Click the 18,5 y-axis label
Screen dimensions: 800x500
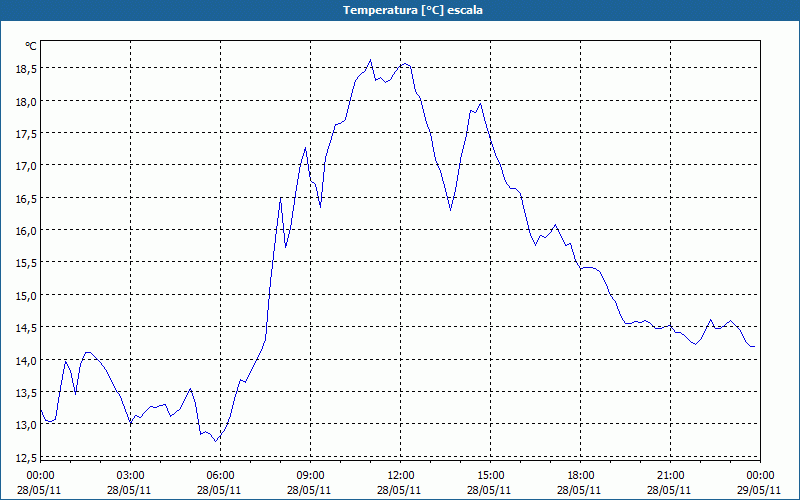click(26, 68)
